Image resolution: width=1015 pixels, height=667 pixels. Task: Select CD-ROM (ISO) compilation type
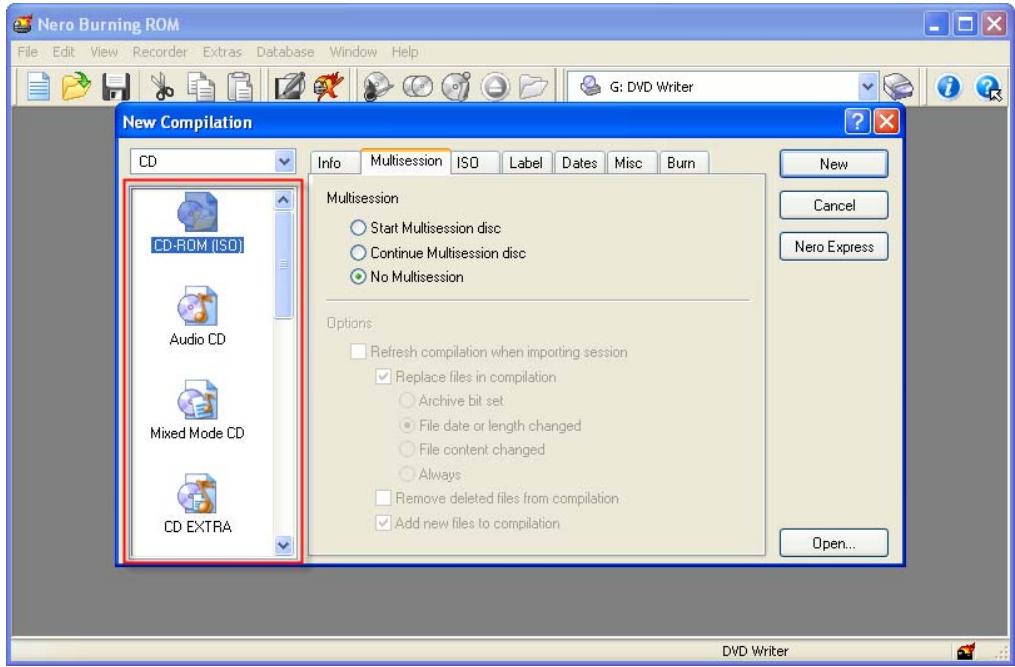point(197,222)
